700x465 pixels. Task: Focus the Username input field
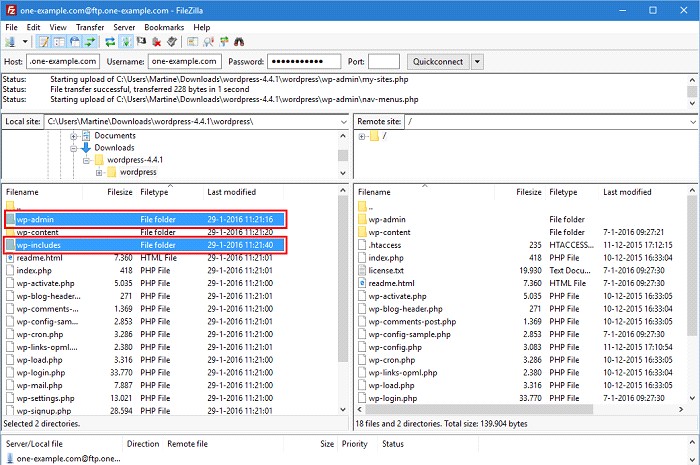click(x=184, y=62)
